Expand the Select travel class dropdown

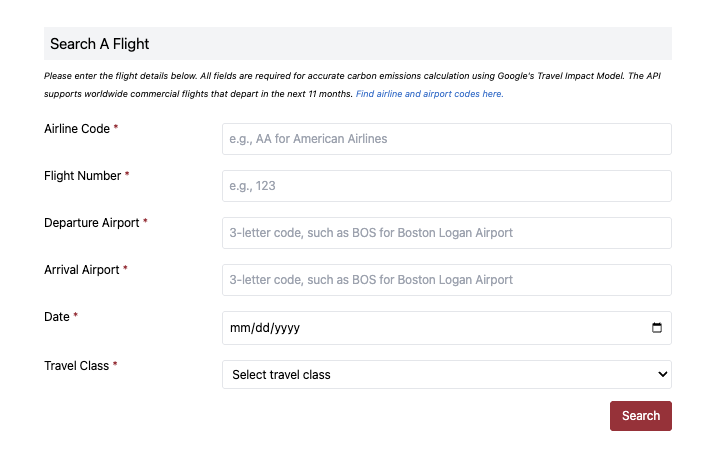(446, 374)
